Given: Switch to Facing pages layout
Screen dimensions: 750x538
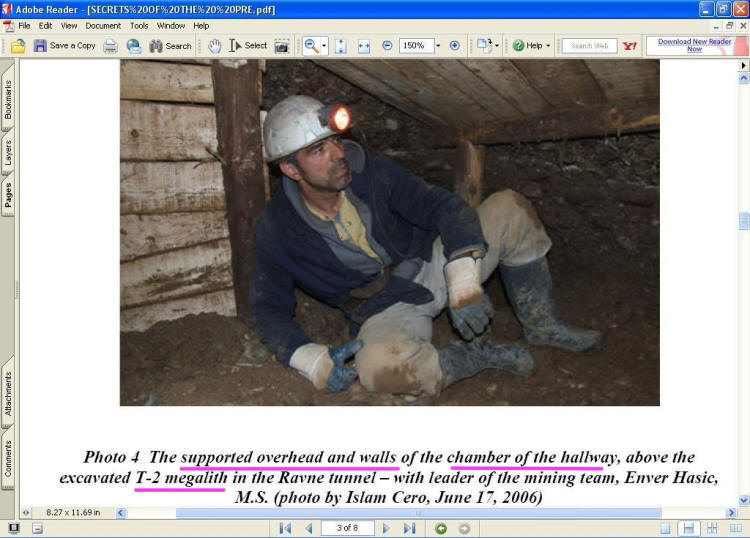Looking at the screenshot, I should click(736, 528).
